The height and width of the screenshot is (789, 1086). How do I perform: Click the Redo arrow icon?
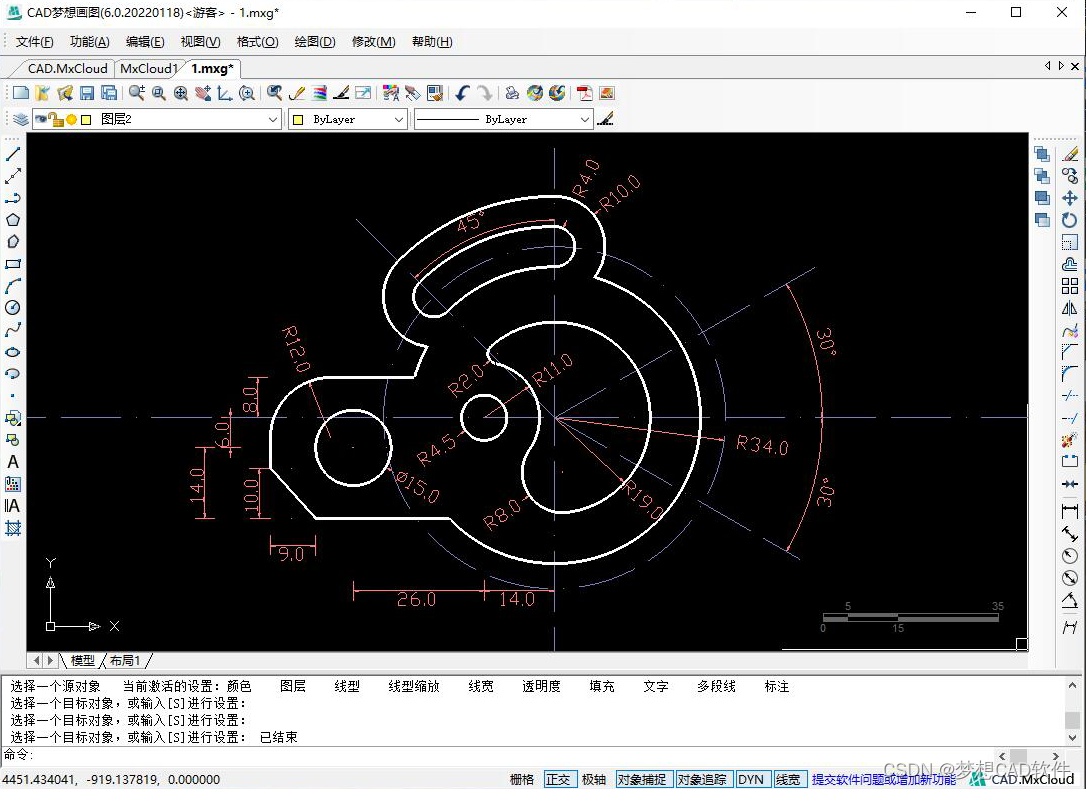coord(485,93)
